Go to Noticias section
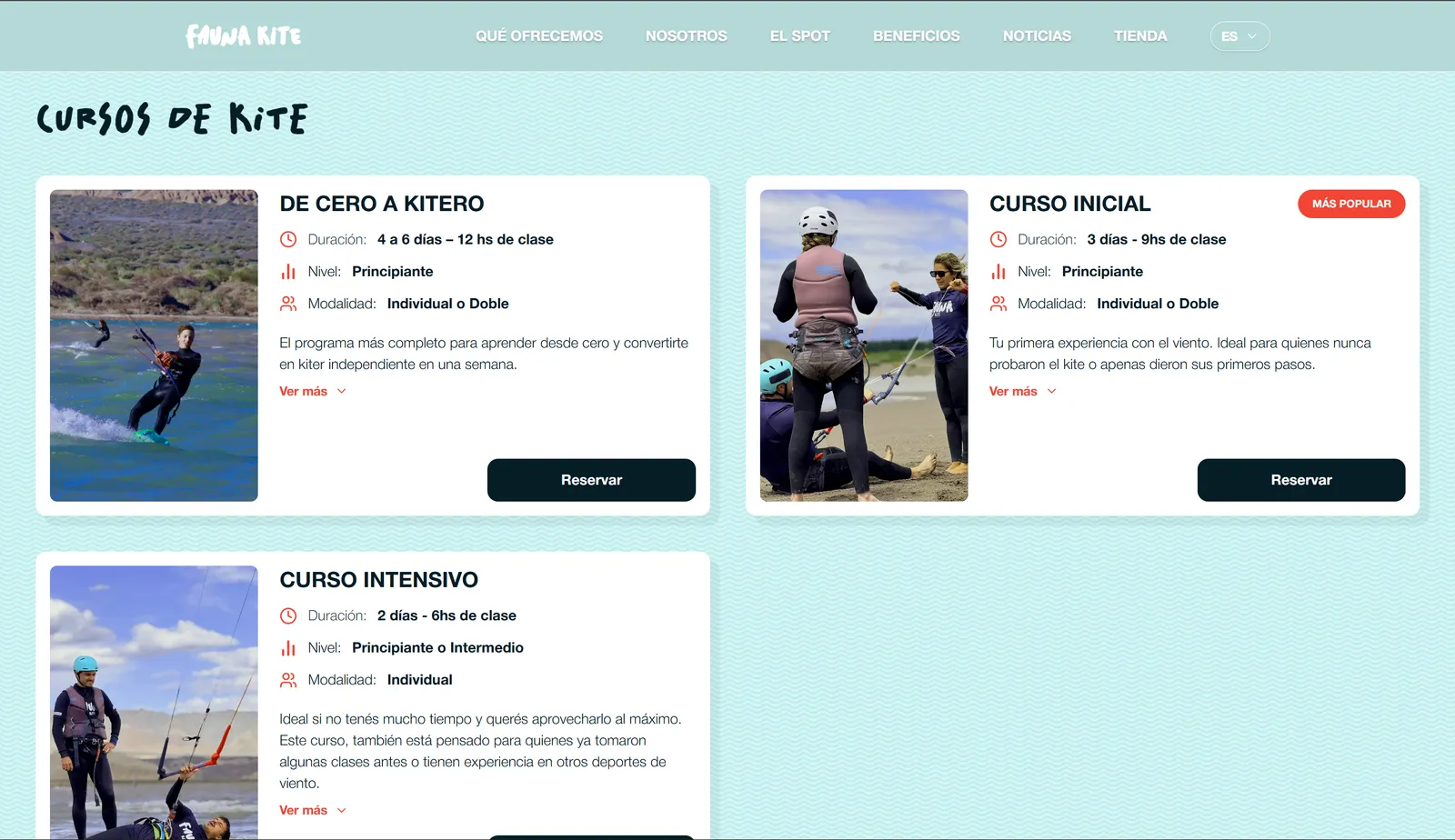The image size is (1455, 840). [x=1037, y=35]
